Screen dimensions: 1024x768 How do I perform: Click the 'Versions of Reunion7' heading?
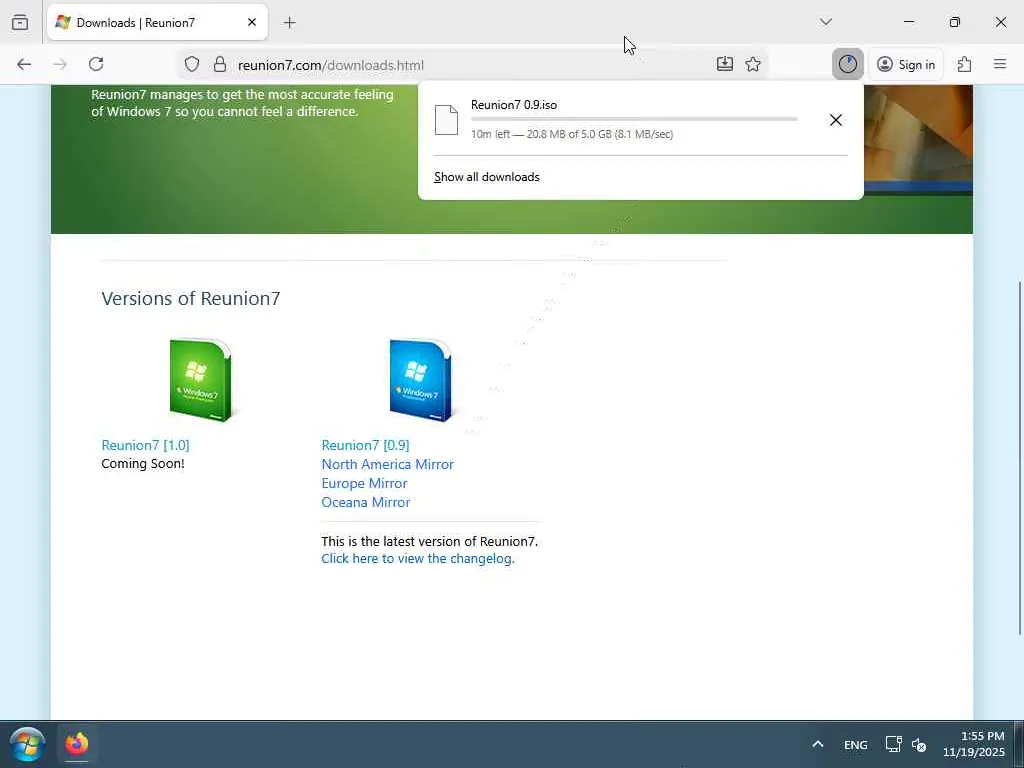[191, 298]
